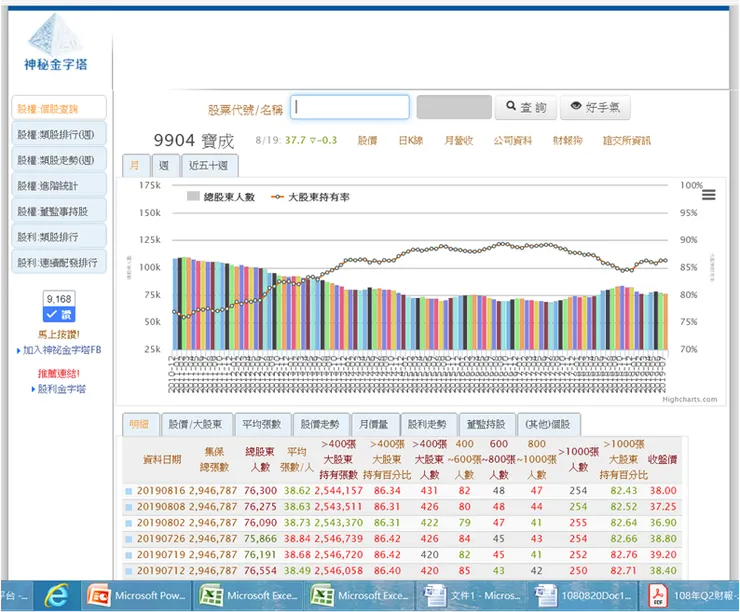
Task: Open the 月價量 tab
Action: 375,424
